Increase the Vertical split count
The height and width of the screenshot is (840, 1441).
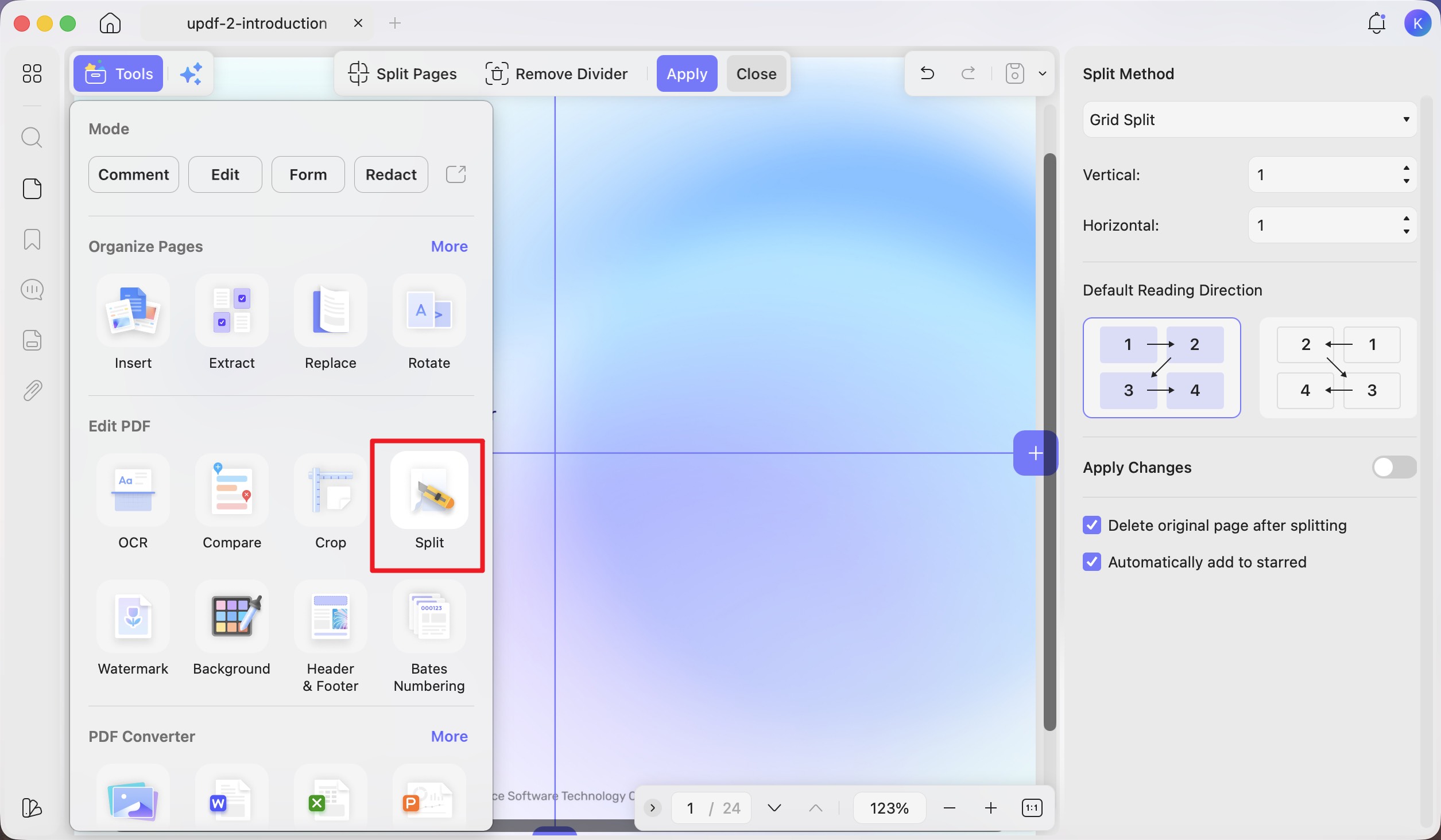coord(1406,168)
